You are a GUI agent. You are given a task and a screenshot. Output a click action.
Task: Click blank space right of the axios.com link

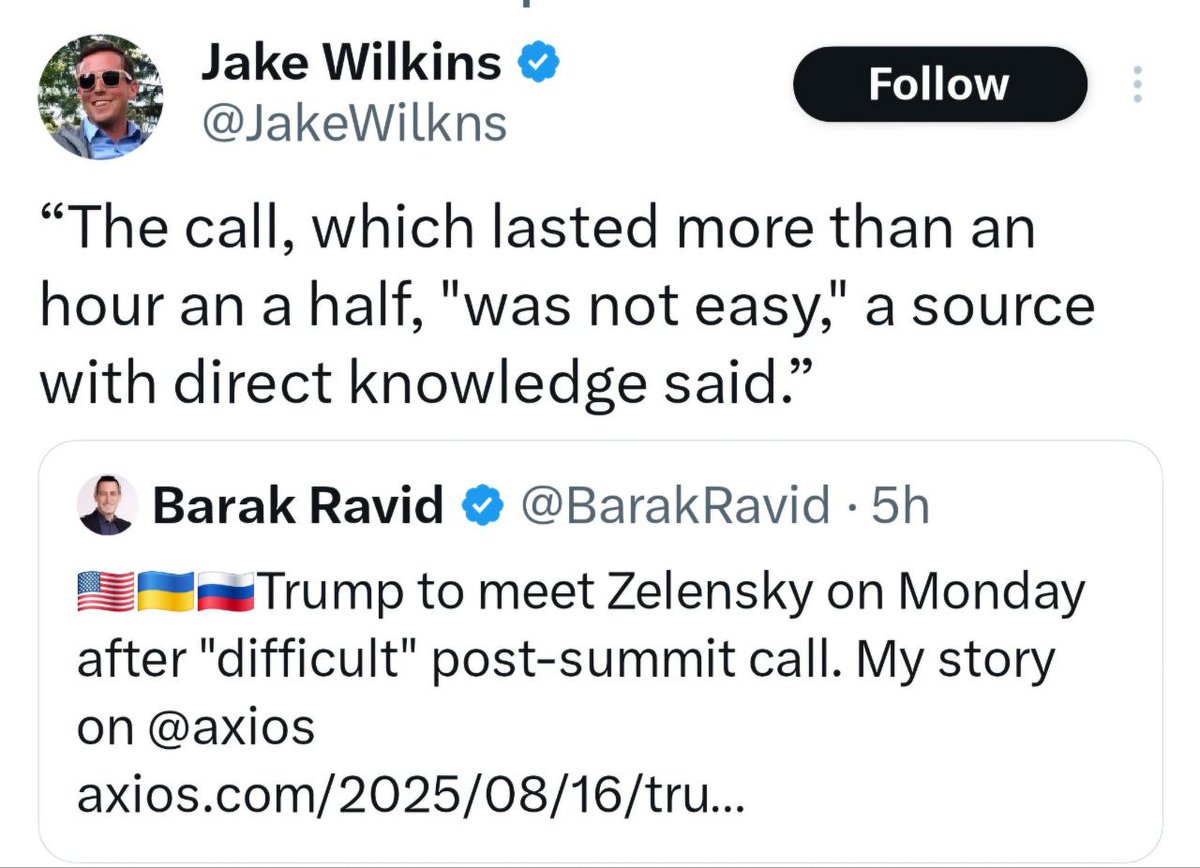pyautogui.click(x=950, y=796)
